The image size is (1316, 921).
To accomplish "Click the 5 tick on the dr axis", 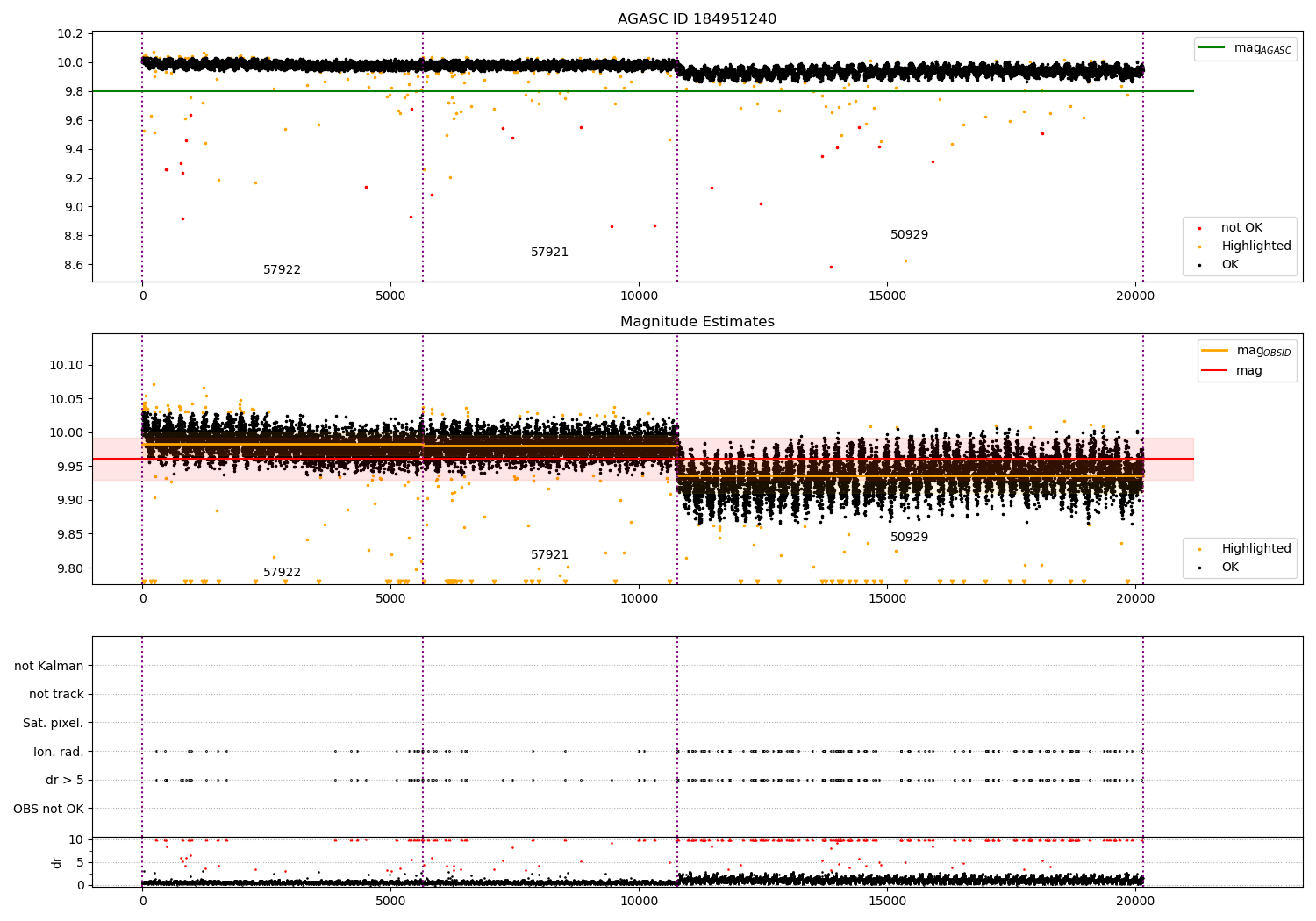I will point(80,862).
